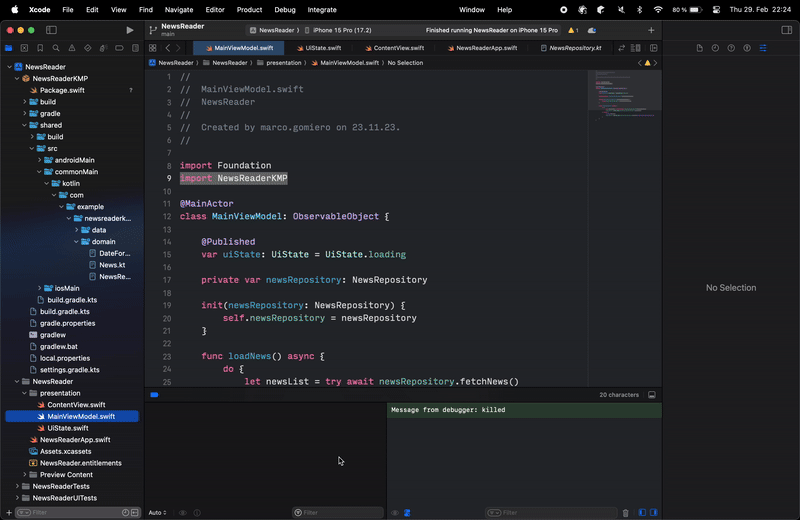Open the Quick Help inspector
The height and width of the screenshot is (520, 800).
731,48
